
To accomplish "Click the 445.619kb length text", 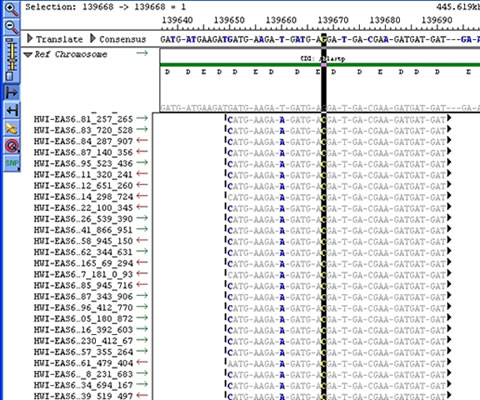I will pos(458,7).
